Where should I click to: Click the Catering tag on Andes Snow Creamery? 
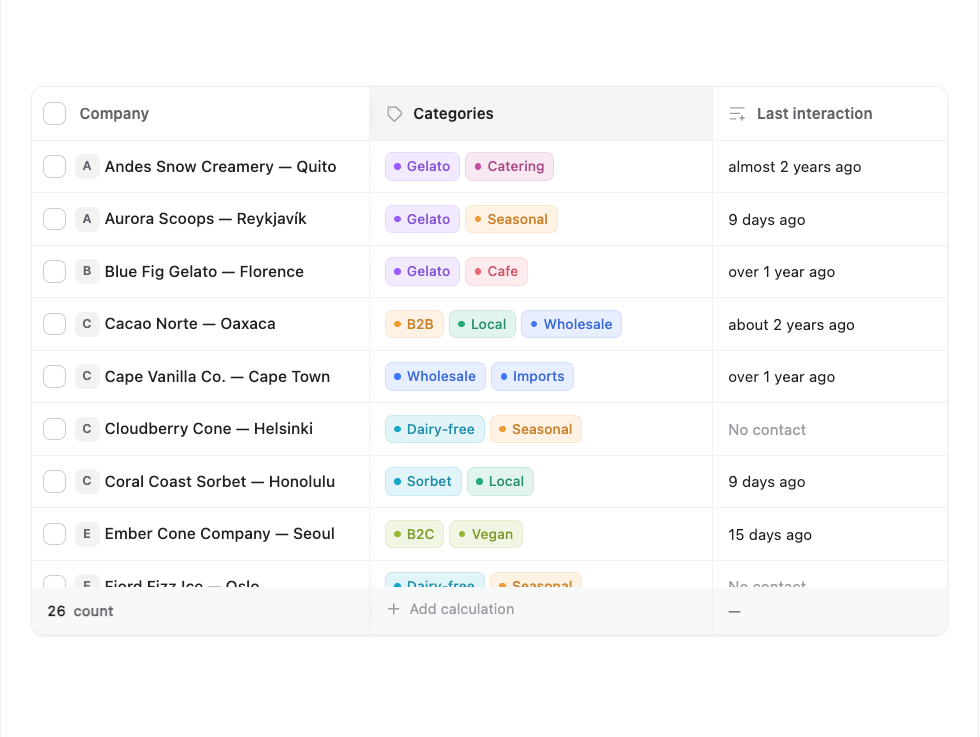(x=509, y=166)
